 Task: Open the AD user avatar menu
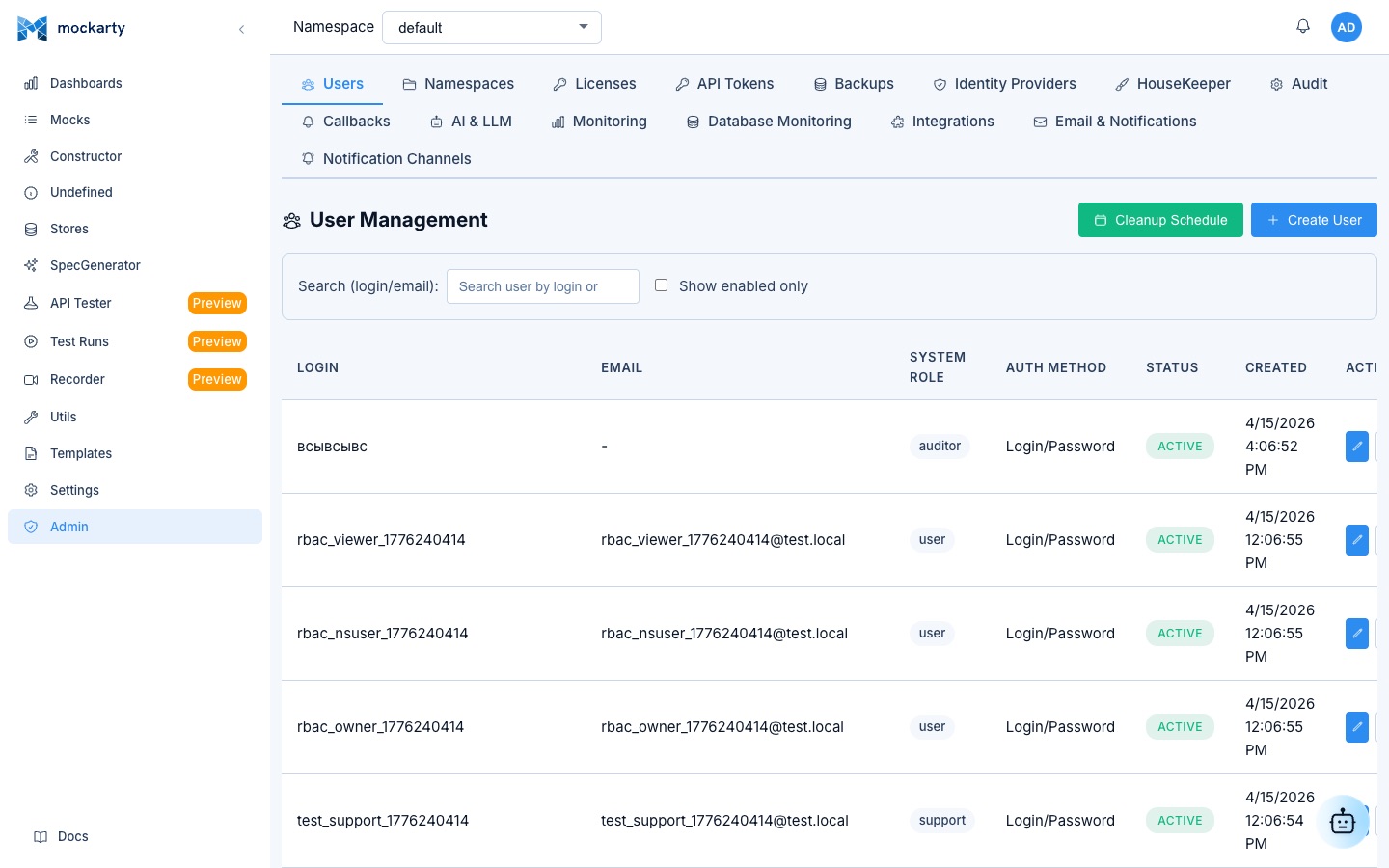click(x=1347, y=27)
